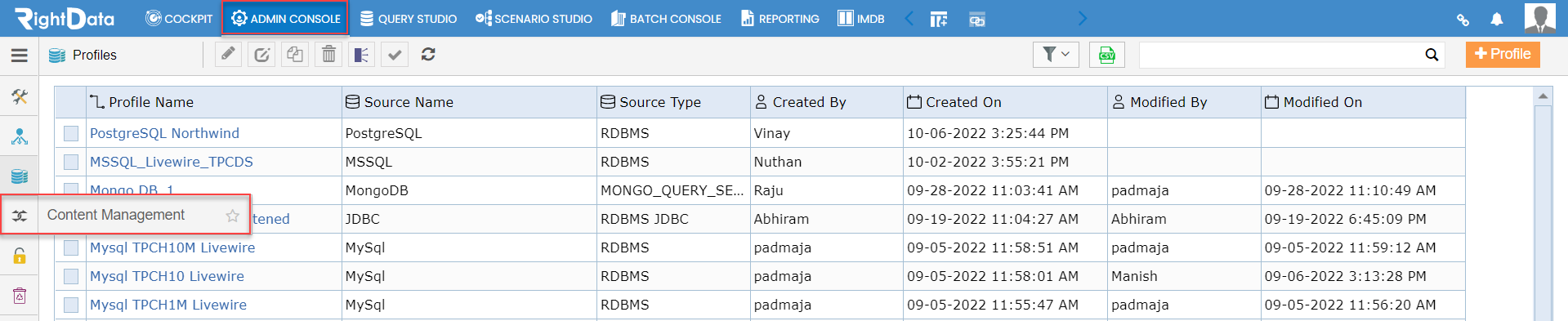The height and width of the screenshot is (321, 1568).
Task: Click the split-panel toolbar icon
Action: pyautogui.click(x=361, y=55)
